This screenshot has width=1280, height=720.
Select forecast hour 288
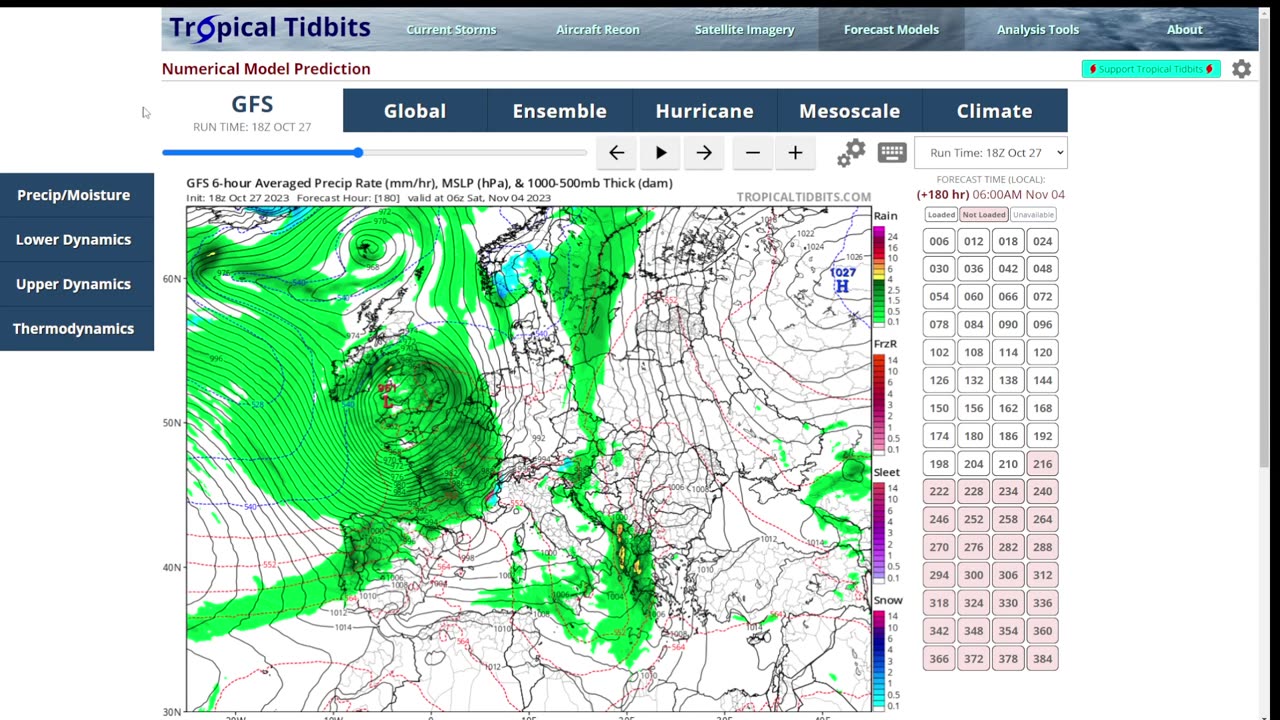click(x=1042, y=547)
